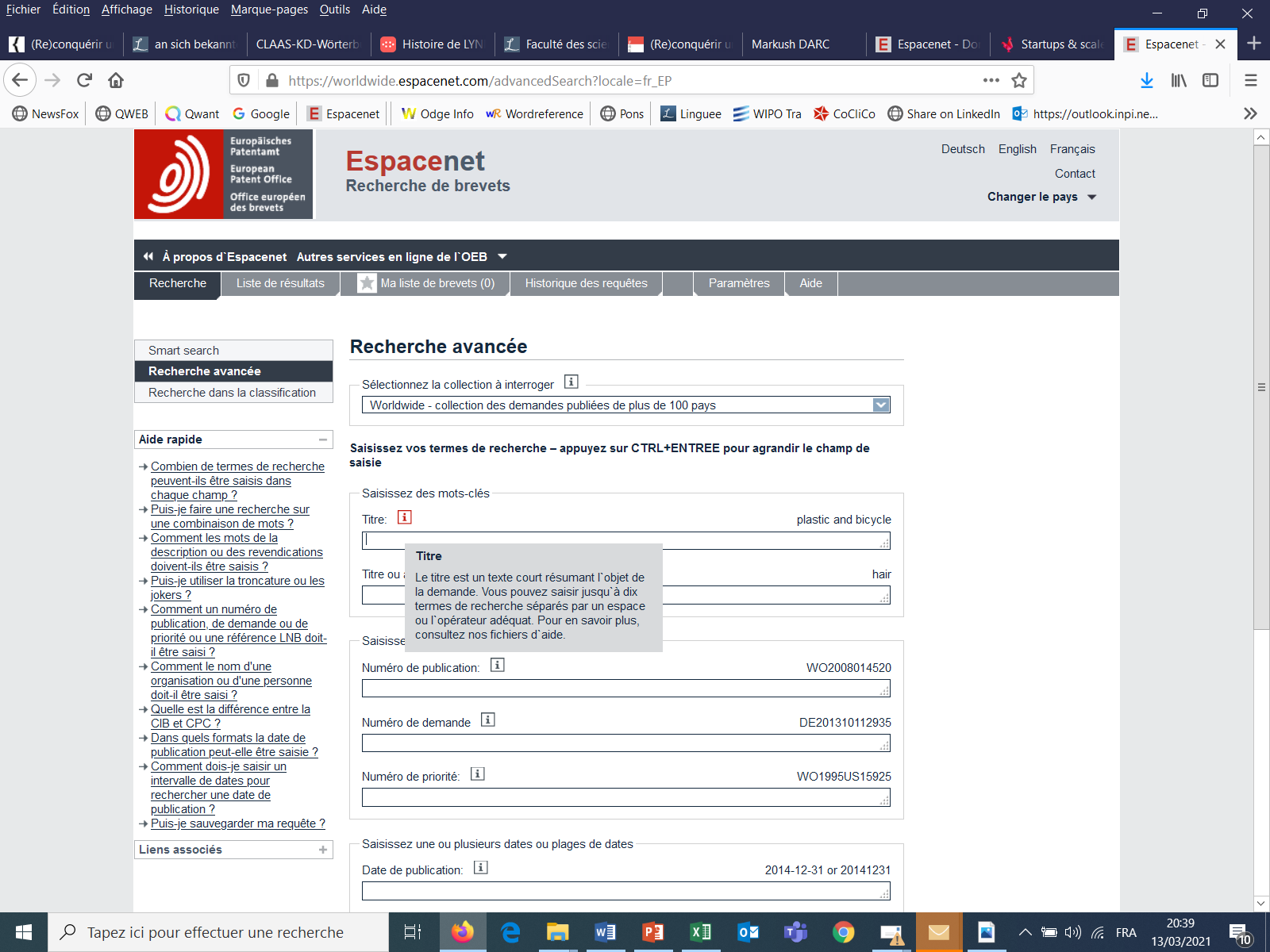1270x952 pixels.
Task: Open the Worldwide collection dropdown
Action: pyautogui.click(x=880, y=405)
